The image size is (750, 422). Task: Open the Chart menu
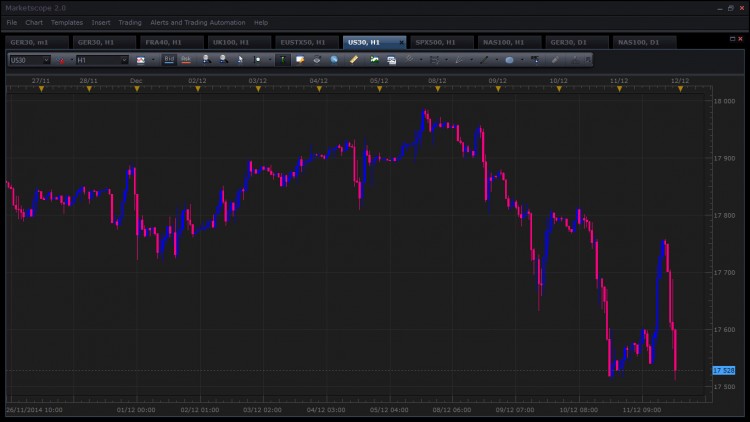pyautogui.click(x=34, y=22)
